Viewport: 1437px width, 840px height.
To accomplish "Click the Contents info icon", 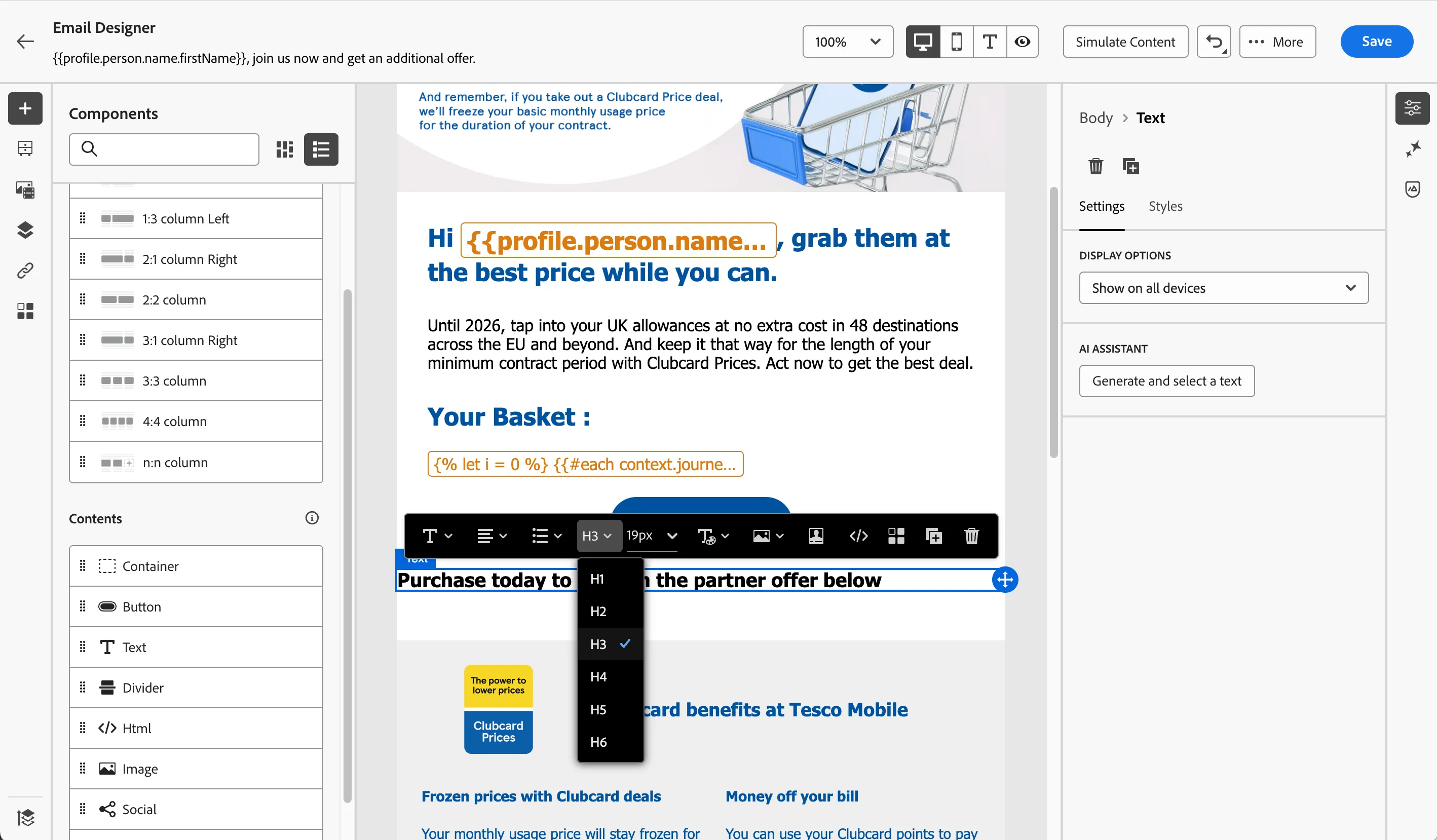I will tap(312, 518).
